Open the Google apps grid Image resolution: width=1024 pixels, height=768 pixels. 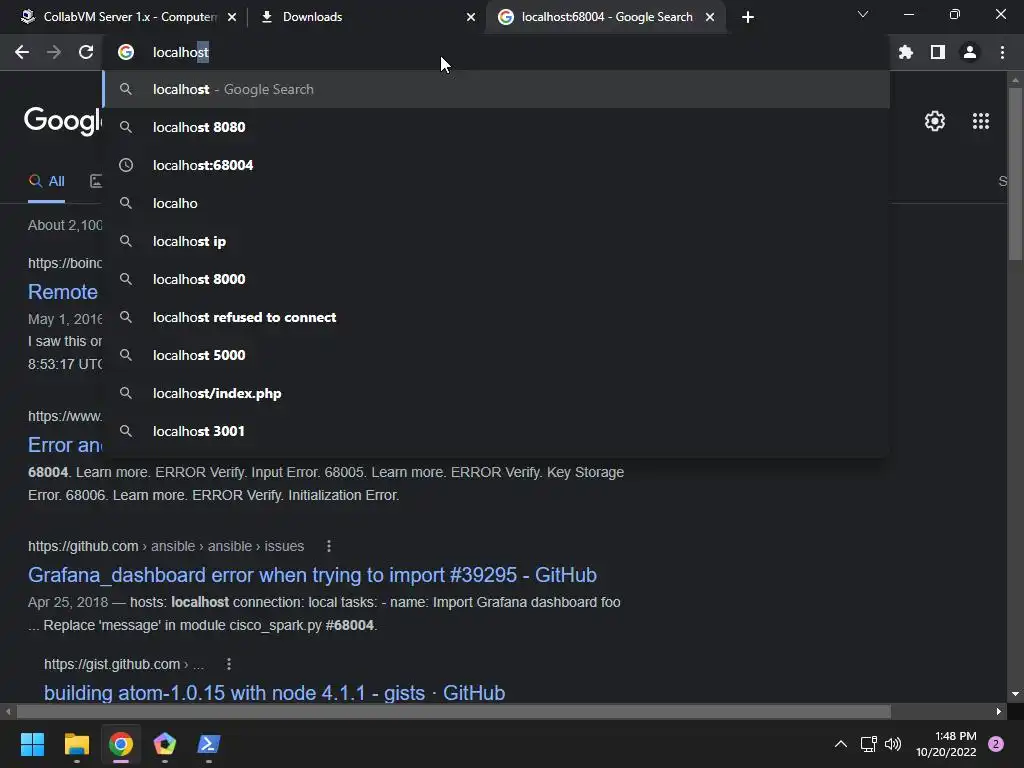tap(981, 121)
